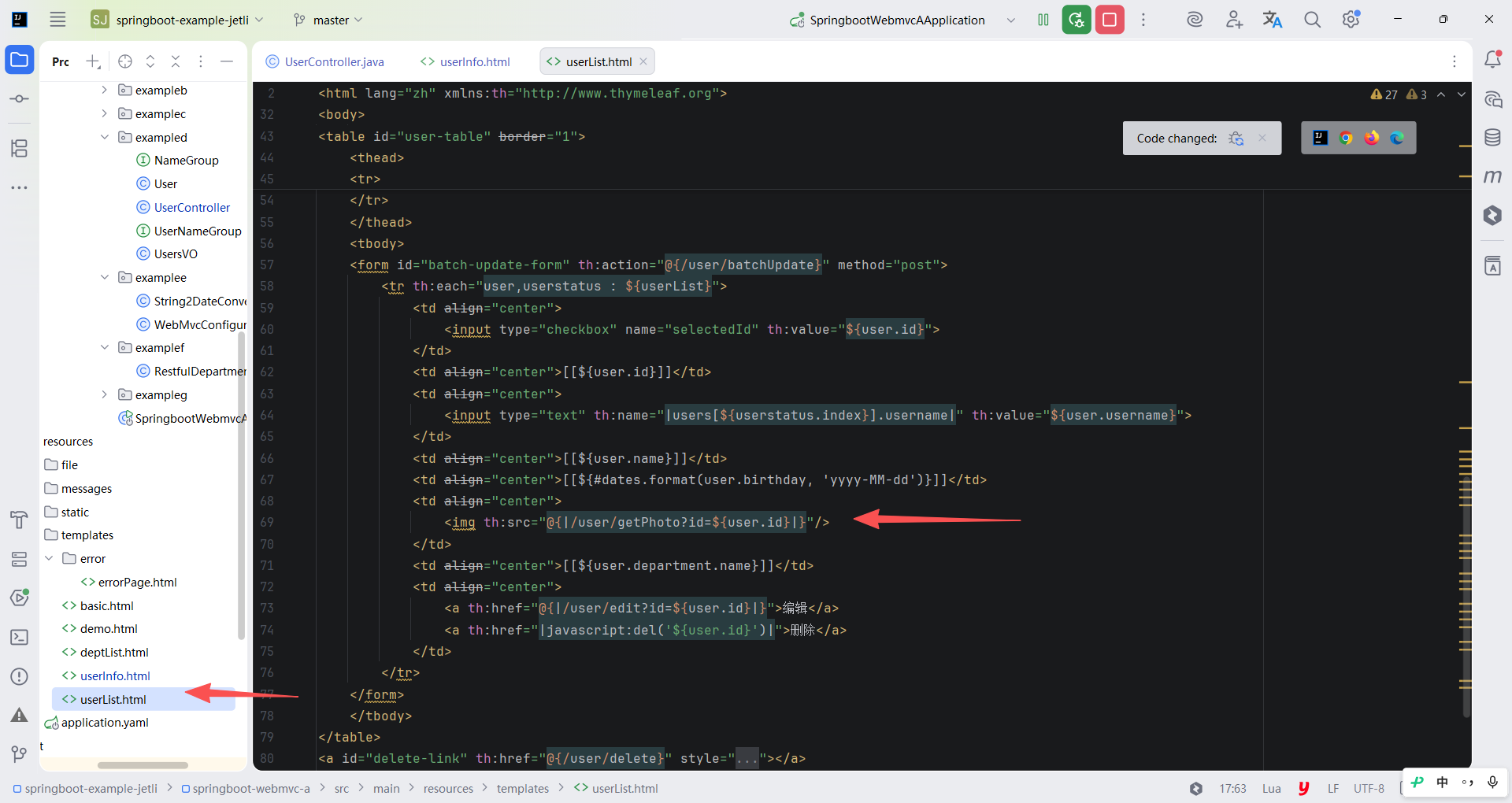Show more tool windows ellipsis
The image size is (1512, 803).
pyautogui.click(x=20, y=187)
